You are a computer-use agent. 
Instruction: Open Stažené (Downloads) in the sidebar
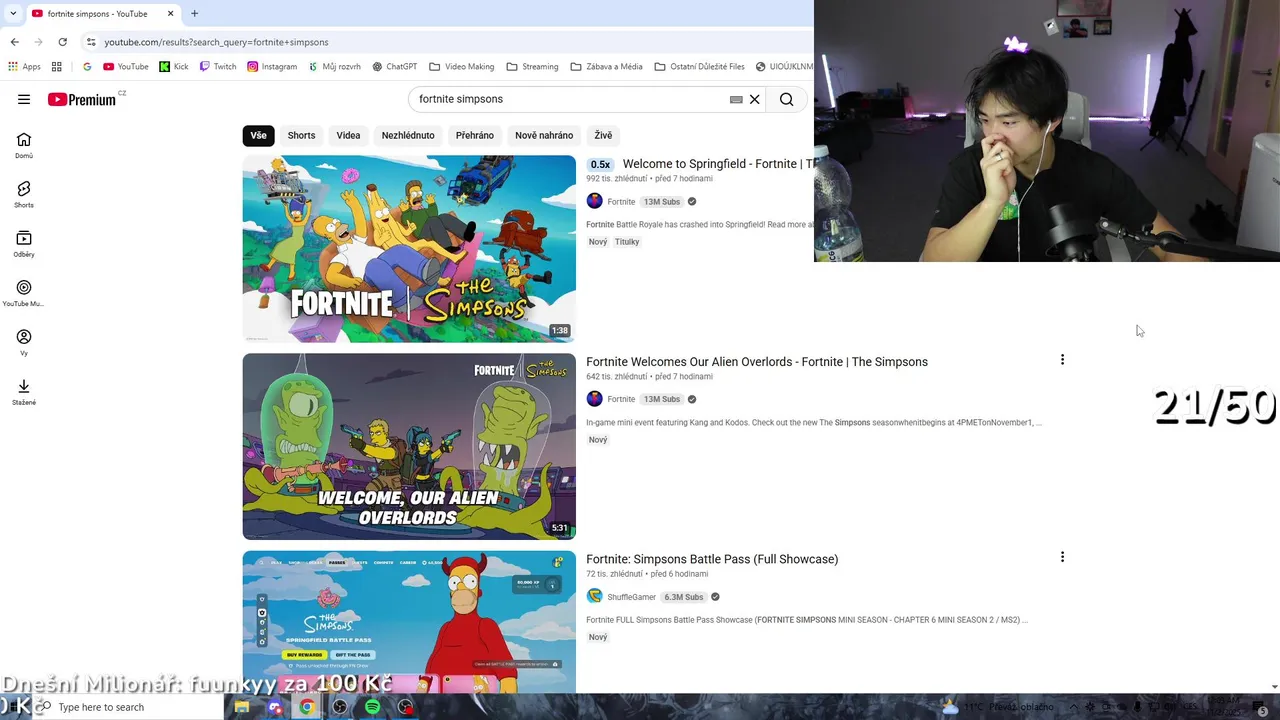(24, 392)
